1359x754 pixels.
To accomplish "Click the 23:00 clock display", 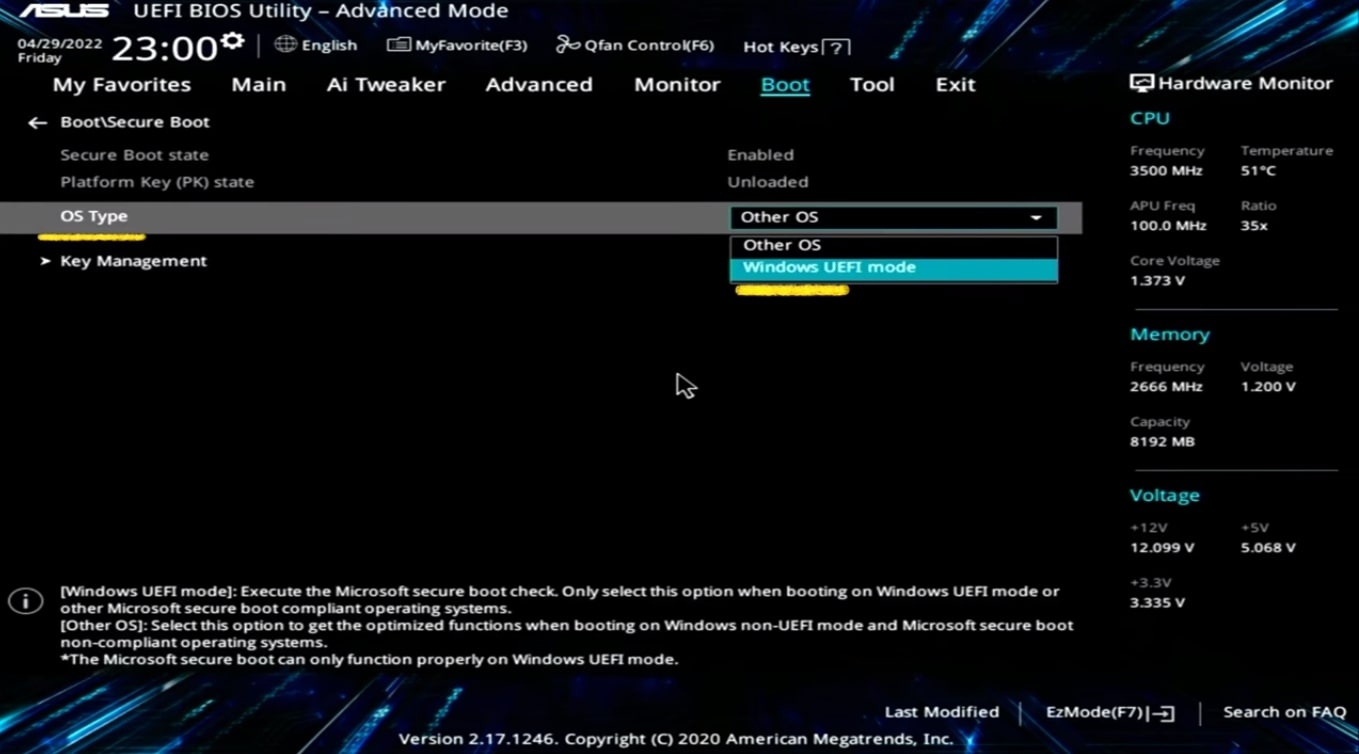I will [164, 48].
